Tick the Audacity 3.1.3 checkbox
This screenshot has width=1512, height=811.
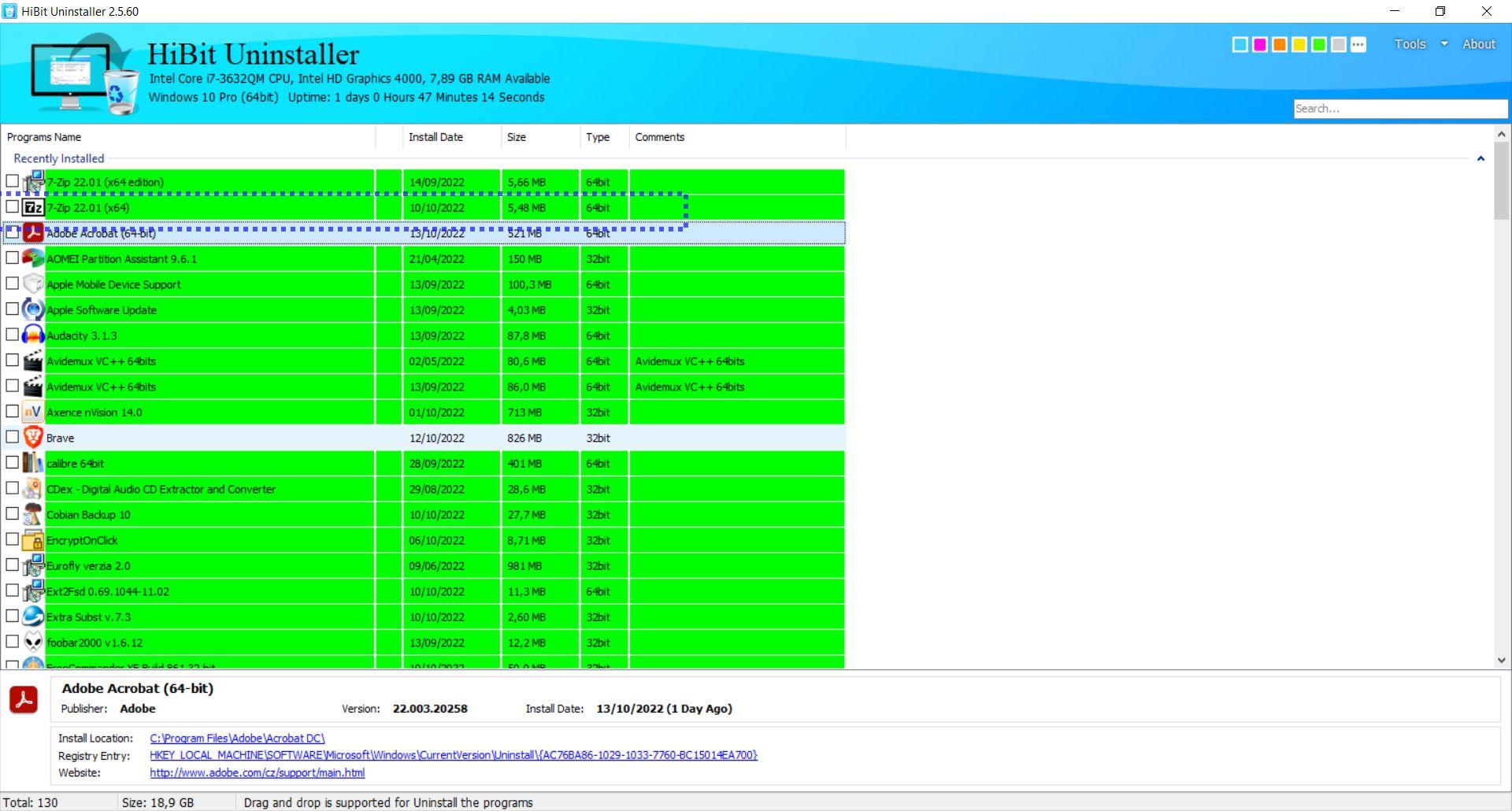(x=12, y=335)
